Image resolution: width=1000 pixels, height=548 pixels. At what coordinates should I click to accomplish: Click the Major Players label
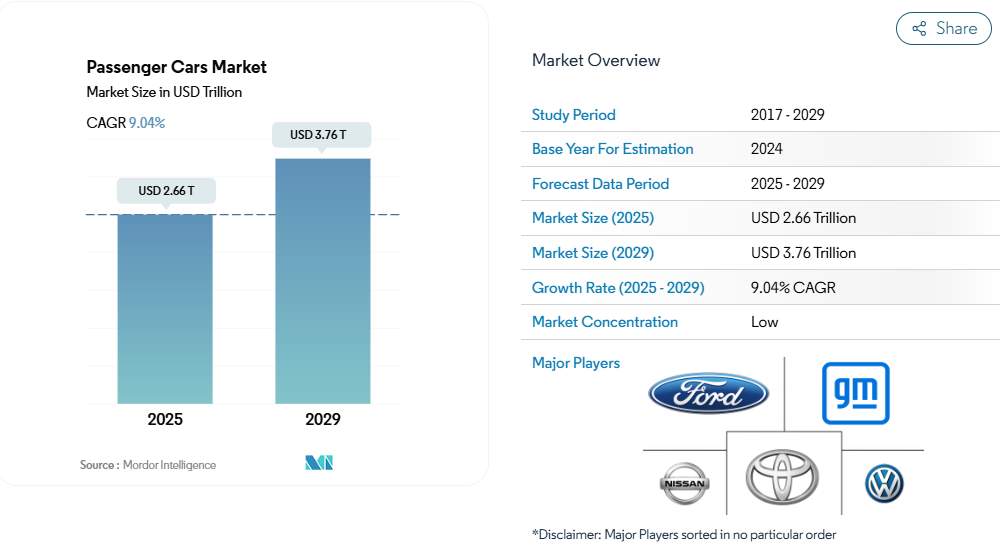point(576,363)
